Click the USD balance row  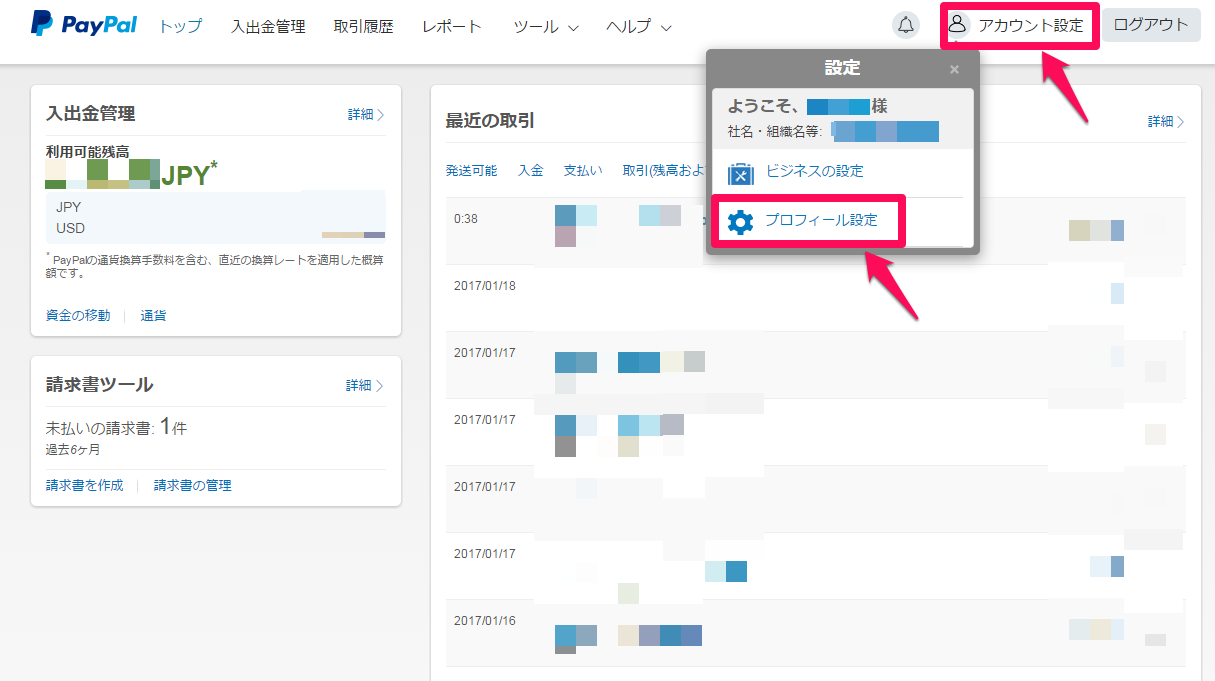[216, 228]
